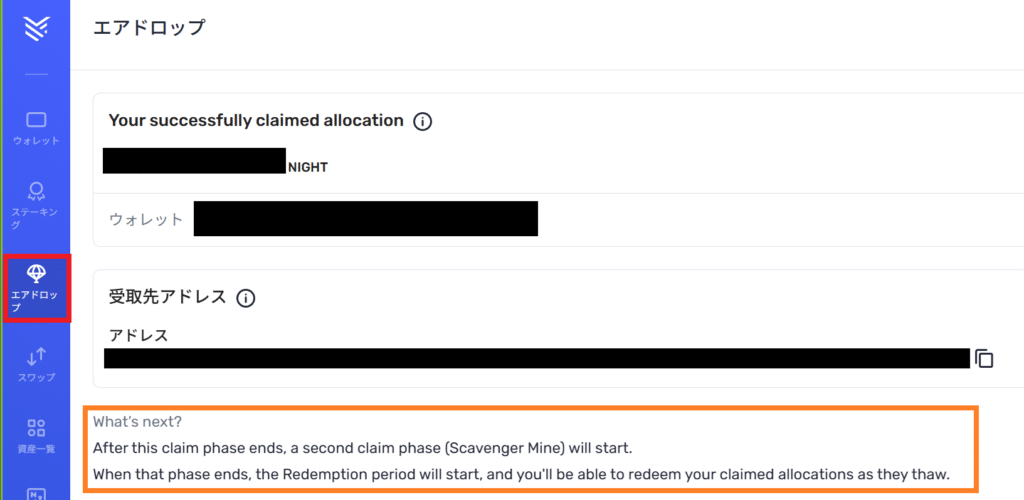The height and width of the screenshot is (500, 1024).
Task: Click the app logo at sidebar top
Action: point(36,29)
